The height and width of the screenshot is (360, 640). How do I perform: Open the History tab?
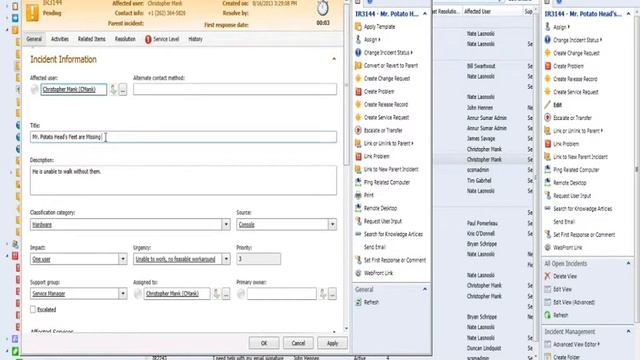(195, 39)
